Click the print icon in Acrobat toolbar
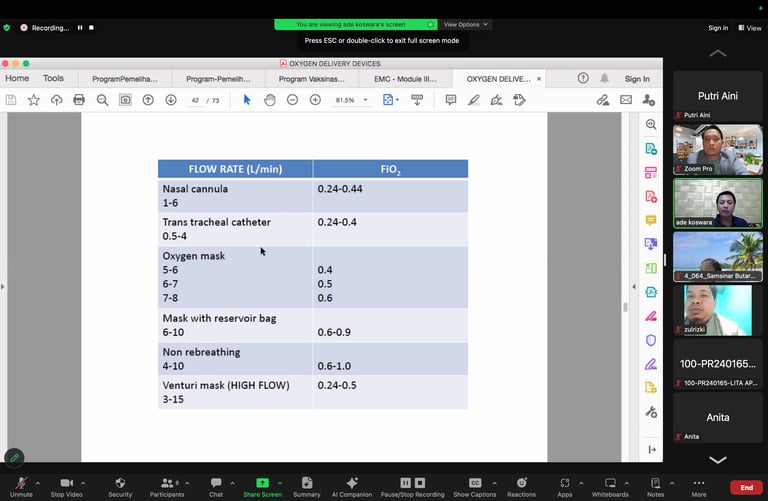The height and width of the screenshot is (501, 768). tap(79, 100)
